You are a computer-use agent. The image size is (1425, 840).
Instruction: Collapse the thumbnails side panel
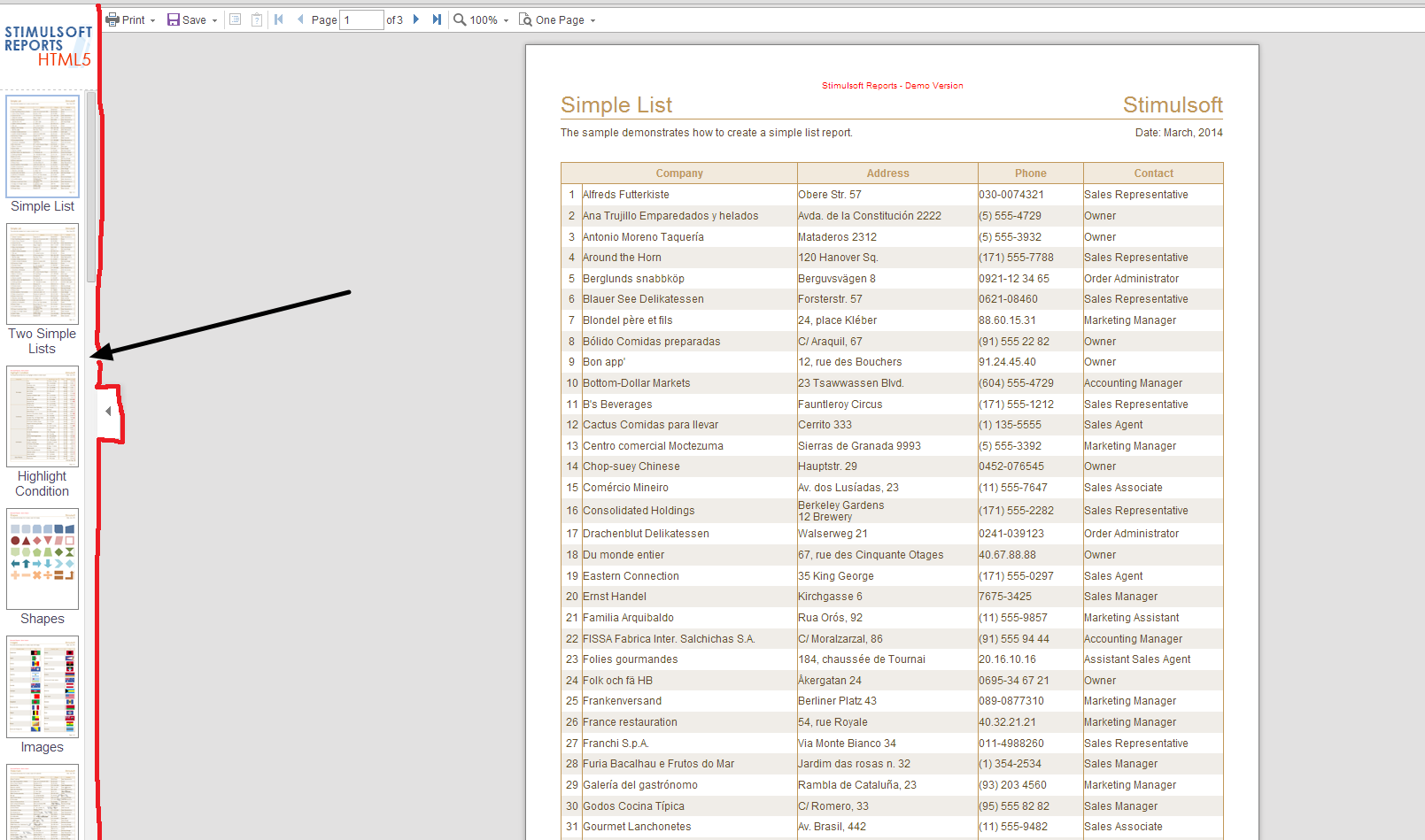coord(108,411)
